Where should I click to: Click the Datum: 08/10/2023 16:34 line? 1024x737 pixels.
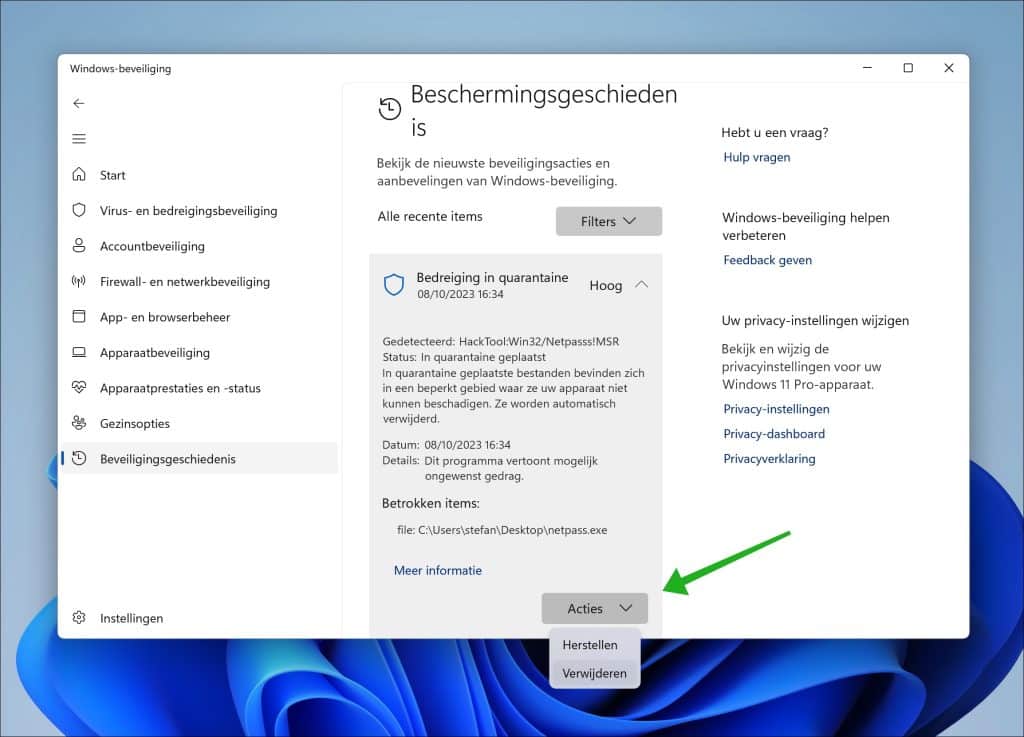[x=447, y=445]
